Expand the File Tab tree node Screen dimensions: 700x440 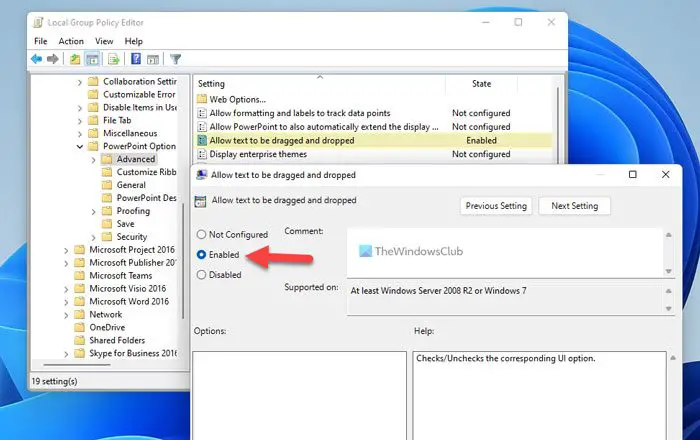point(79,121)
